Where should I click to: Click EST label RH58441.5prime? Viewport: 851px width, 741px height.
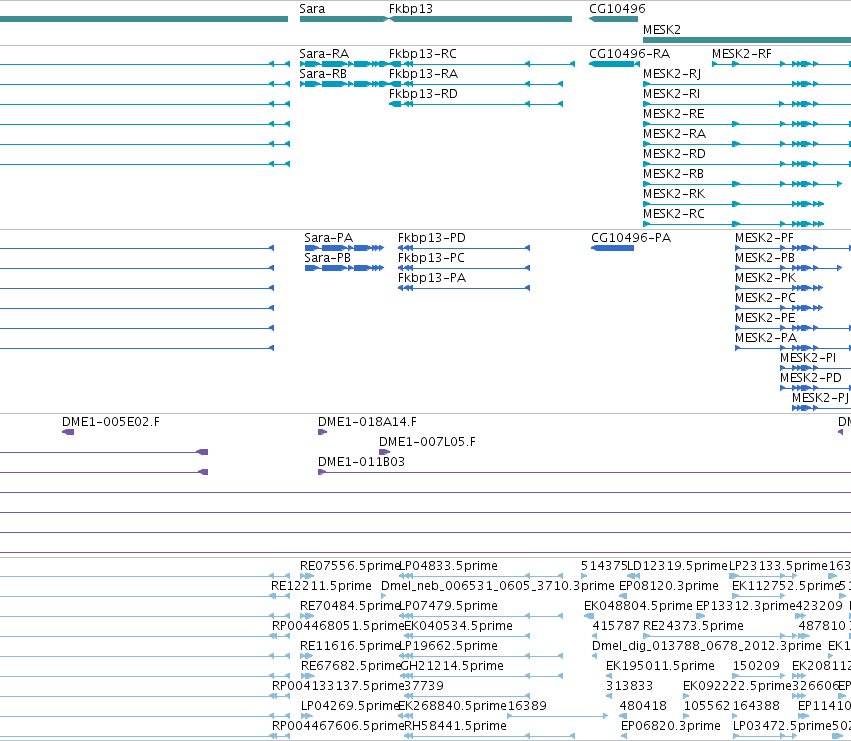coord(455,726)
